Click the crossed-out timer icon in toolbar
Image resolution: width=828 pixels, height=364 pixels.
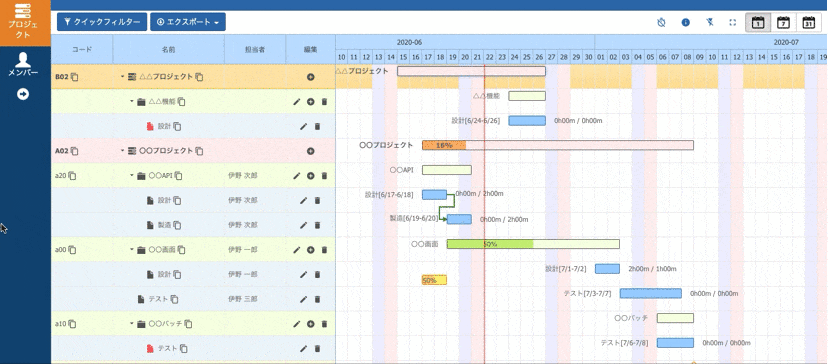[x=661, y=23]
